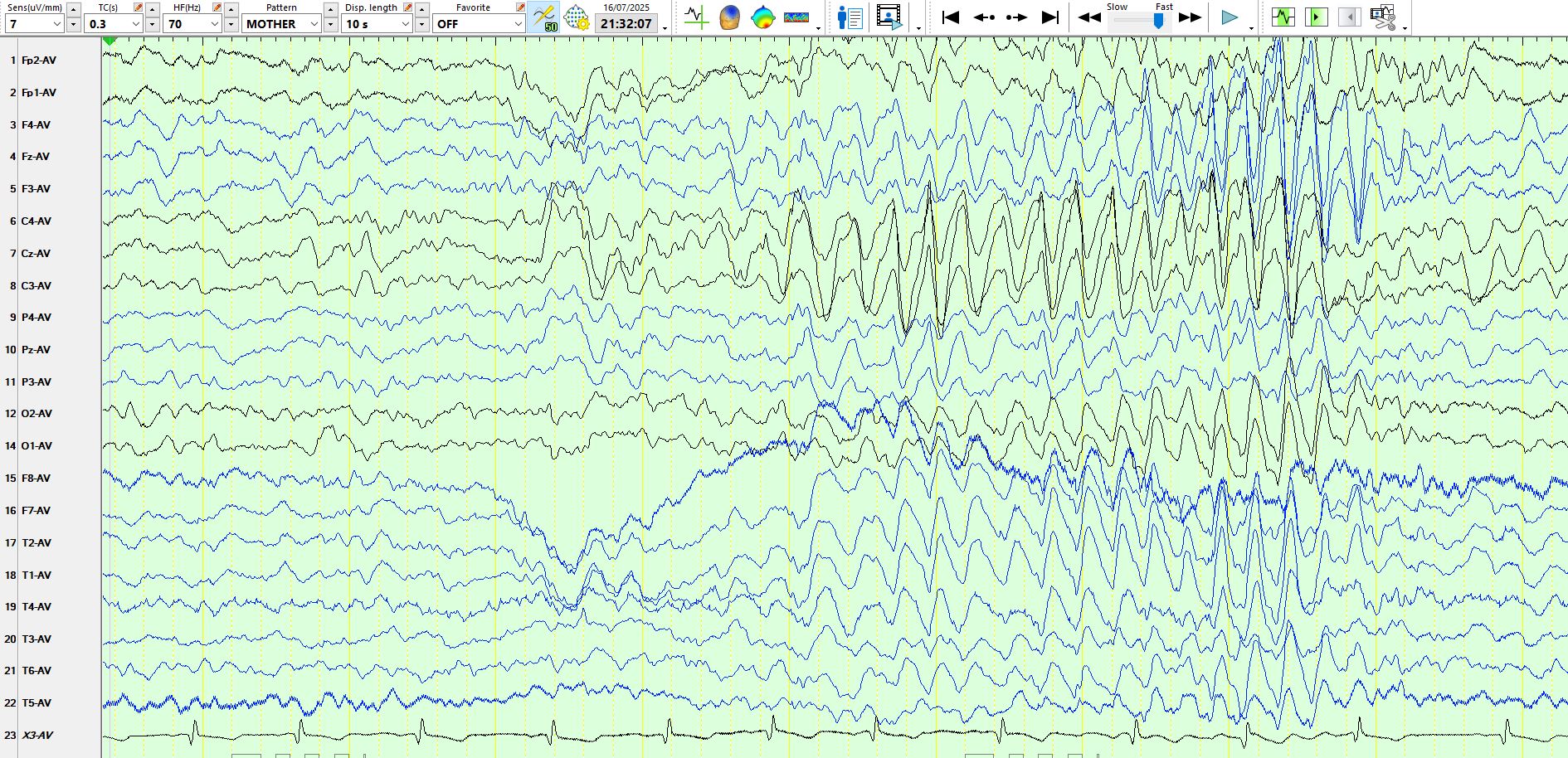Edit the Disp. length list with pencil
The width and height of the screenshot is (1568, 758).
pos(407,7)
